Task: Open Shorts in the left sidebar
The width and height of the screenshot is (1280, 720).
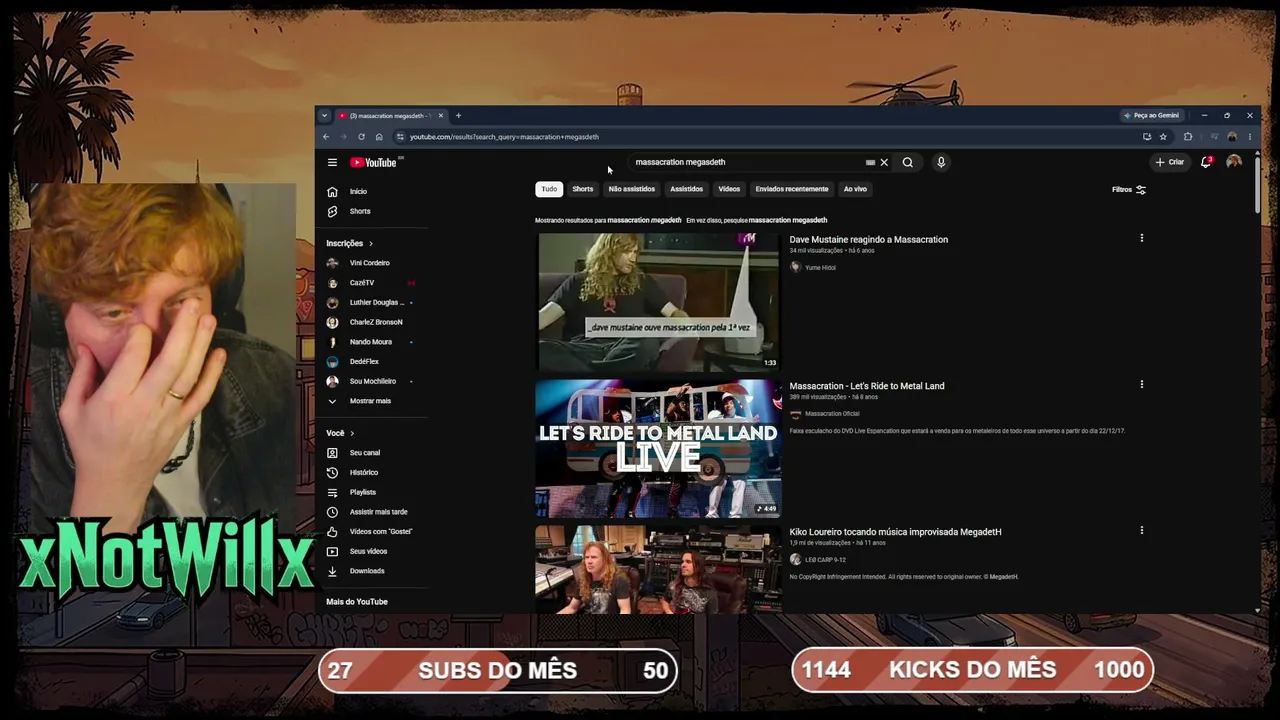Action: [360, 211]
